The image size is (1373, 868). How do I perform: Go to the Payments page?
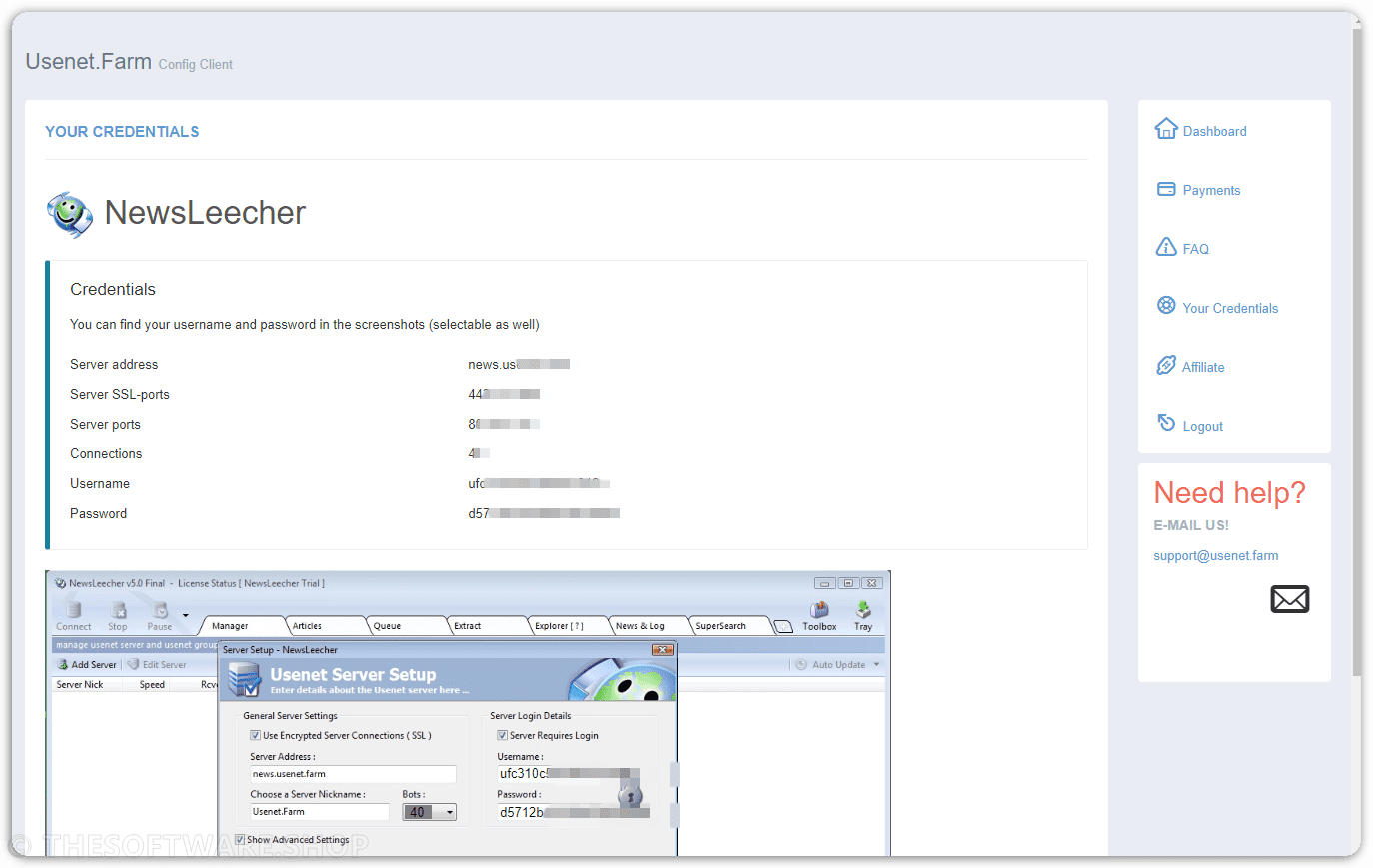pyautogui.click(x=1211, y=190)
